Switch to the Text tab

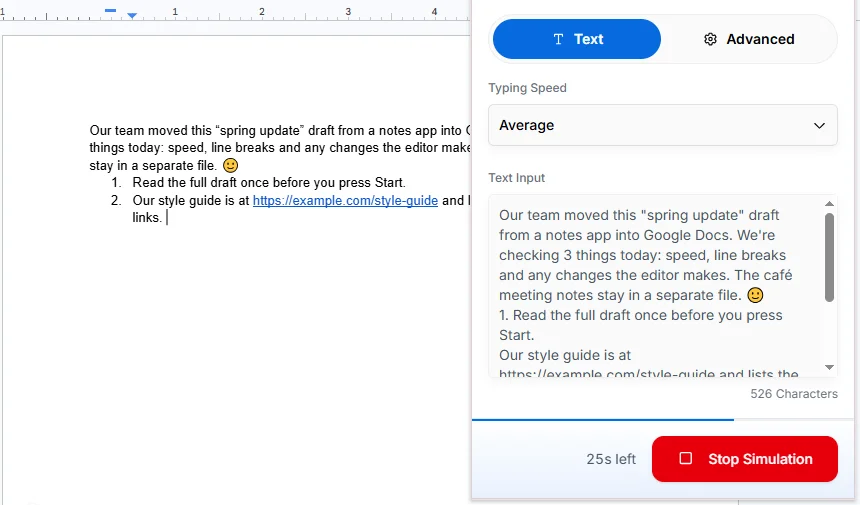576,39
